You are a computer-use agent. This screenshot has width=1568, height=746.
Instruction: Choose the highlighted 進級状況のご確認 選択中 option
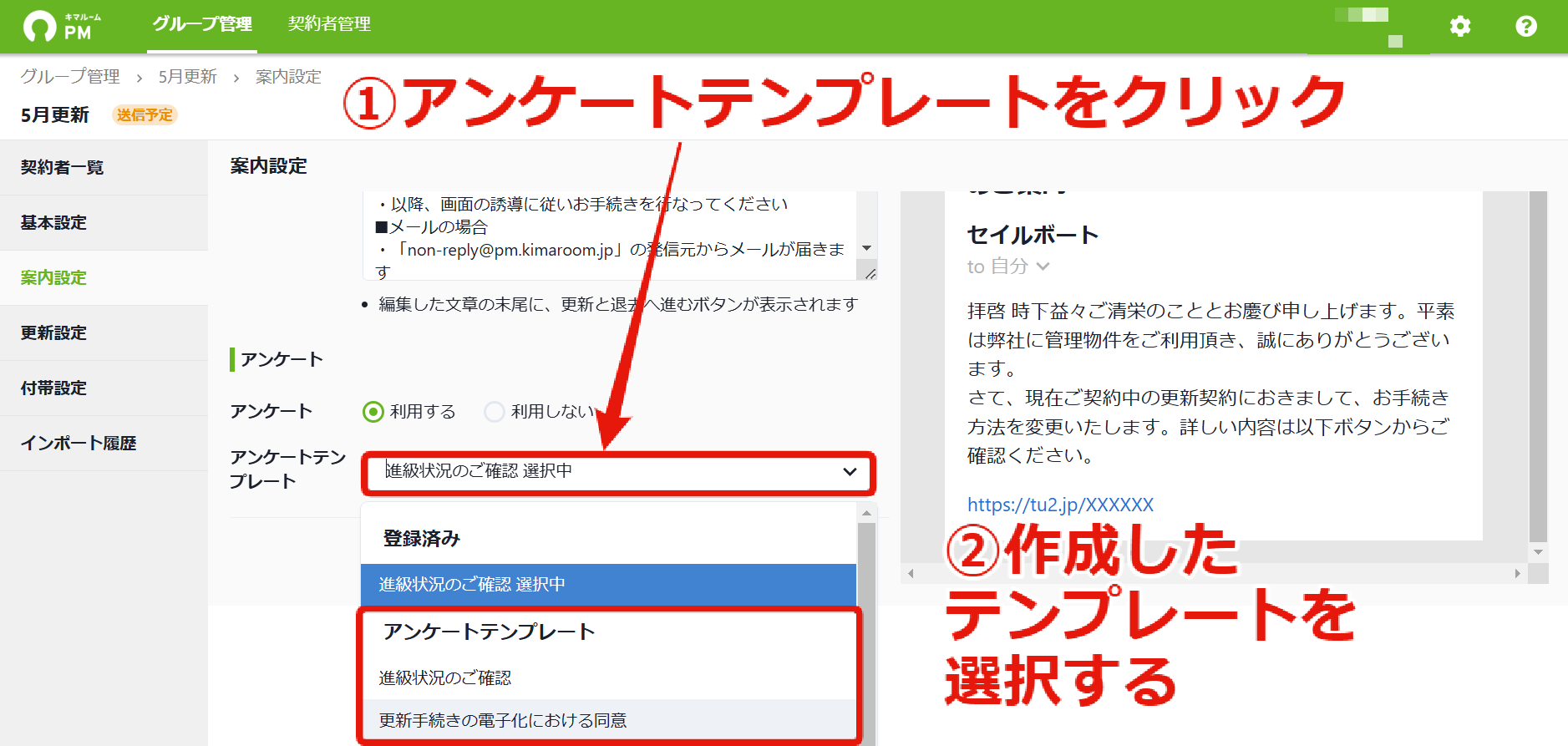point(608,584)
